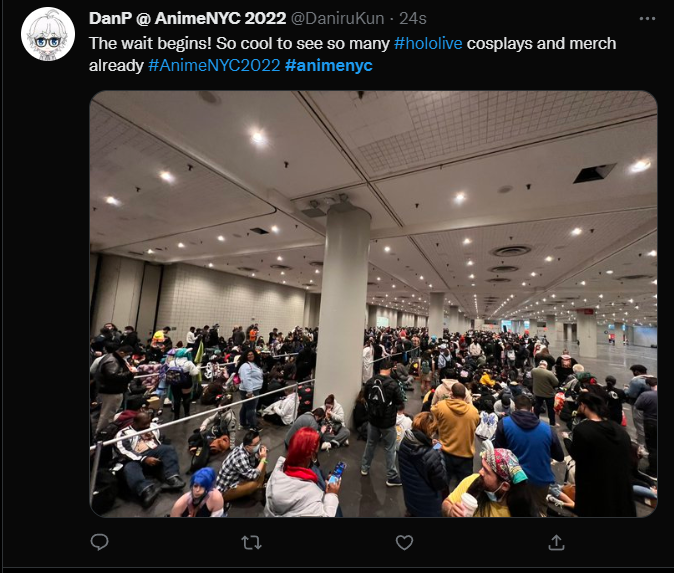This screenshot has height=573, width=674.
Task: Open the #AnimeNYC2022 hashtag link
Action: (x=214, y=65)
